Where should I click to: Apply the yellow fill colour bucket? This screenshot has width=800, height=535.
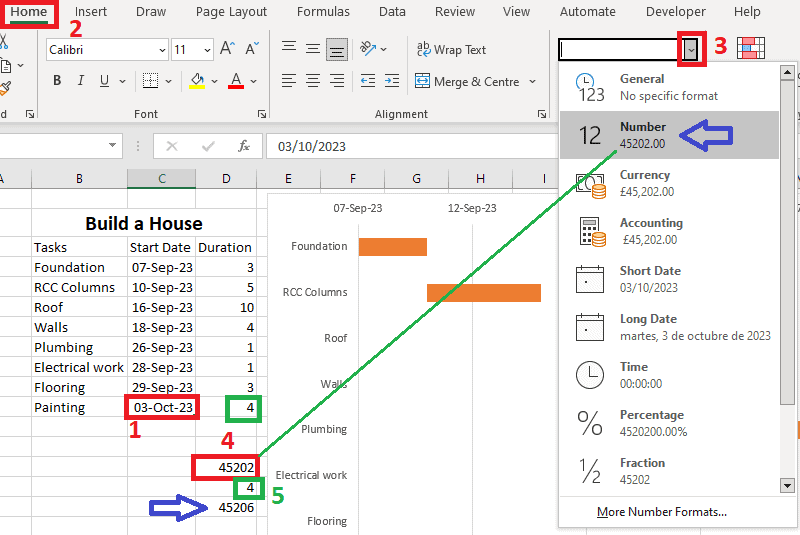pos(197,81)
